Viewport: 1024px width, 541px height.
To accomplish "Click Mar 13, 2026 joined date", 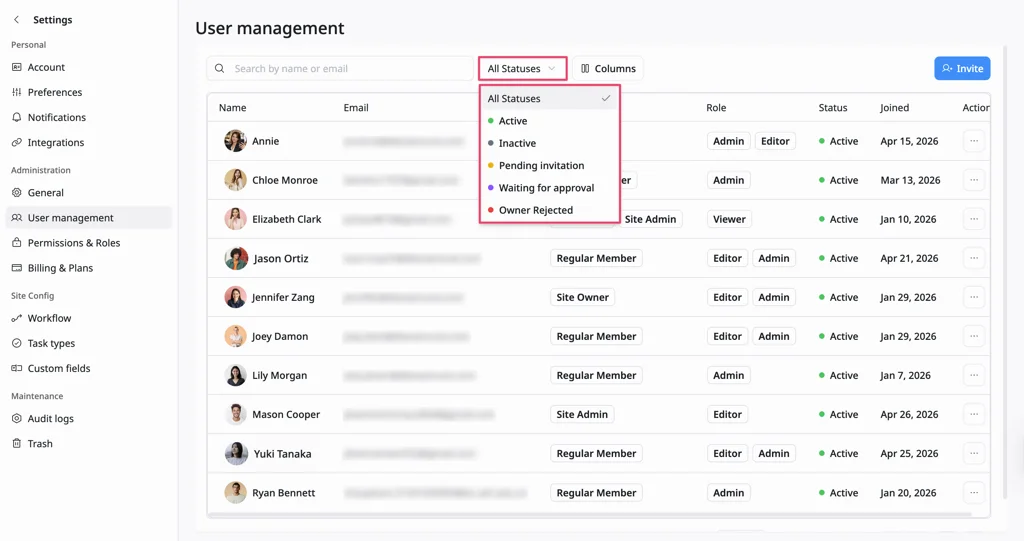I will point(910,180).
